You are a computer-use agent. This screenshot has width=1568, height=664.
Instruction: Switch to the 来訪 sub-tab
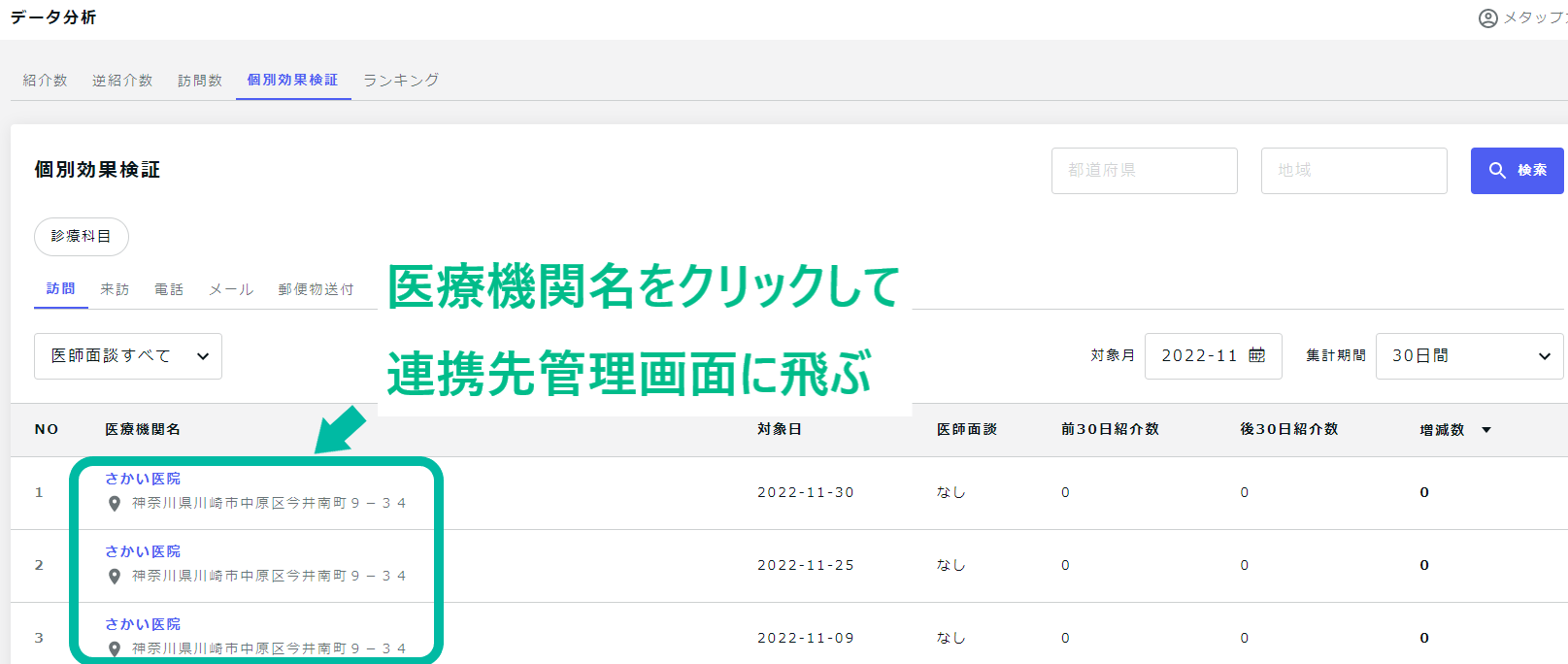[x=115, y=289]
